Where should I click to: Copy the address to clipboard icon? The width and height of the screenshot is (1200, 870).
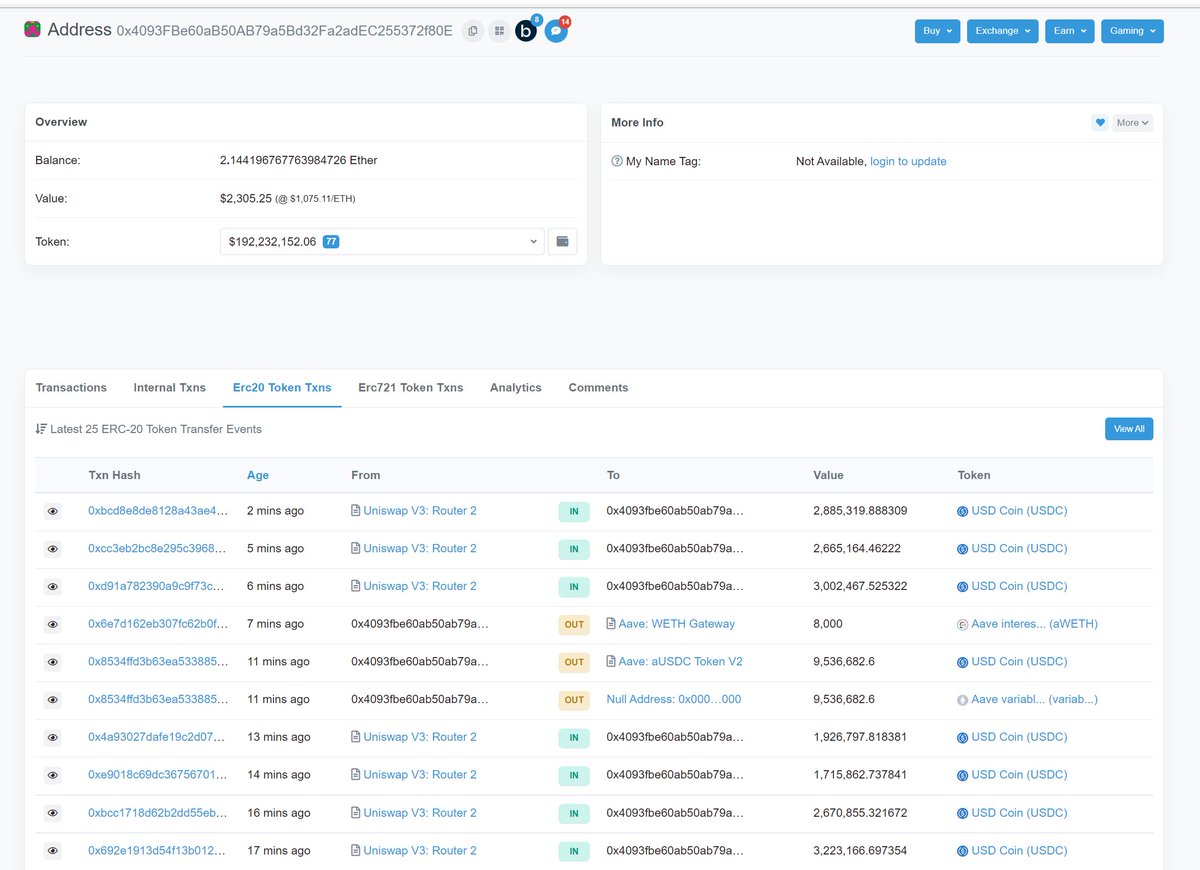473,31
